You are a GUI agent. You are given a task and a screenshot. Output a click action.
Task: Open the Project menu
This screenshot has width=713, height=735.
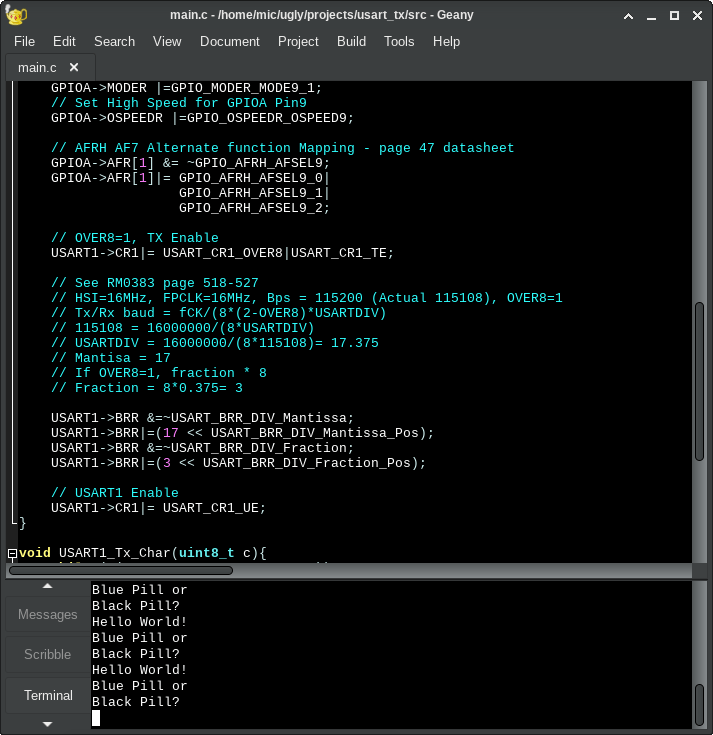point(298,41)
